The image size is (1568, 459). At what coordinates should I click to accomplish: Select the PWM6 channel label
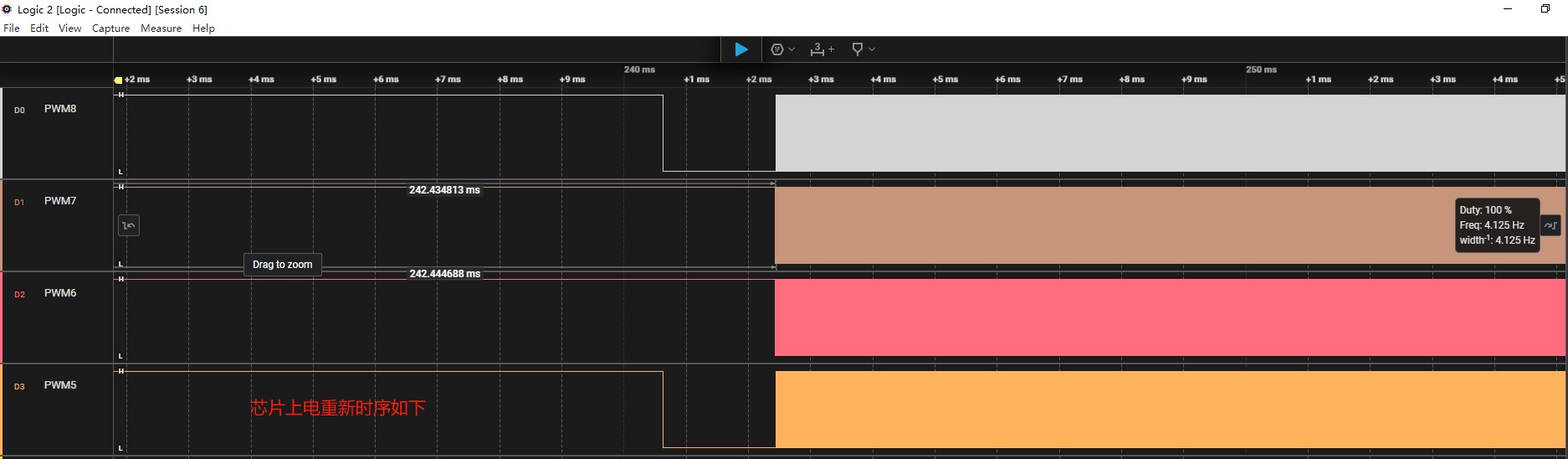[60, 293]
